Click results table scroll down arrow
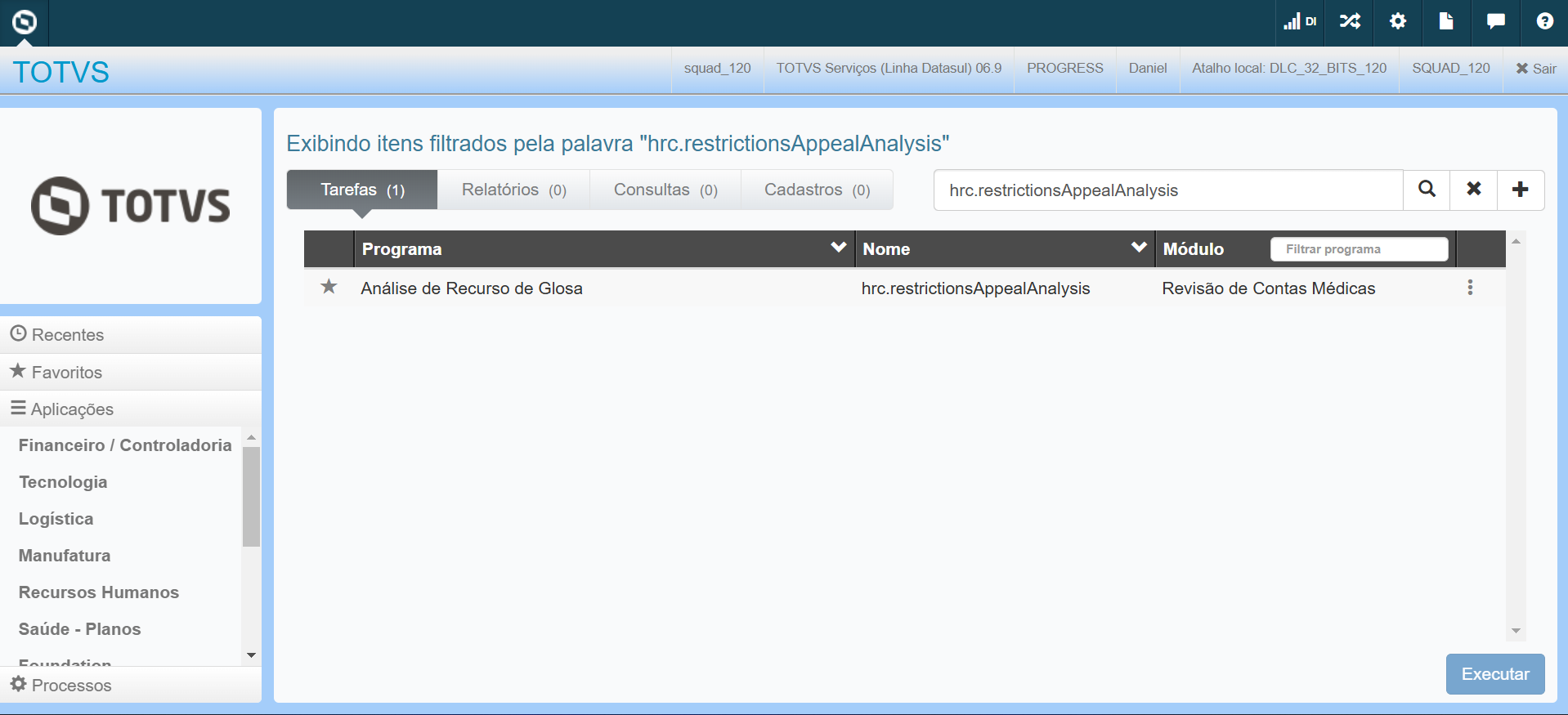This screenshot has width=1568, height=715. coord(1516,631)
